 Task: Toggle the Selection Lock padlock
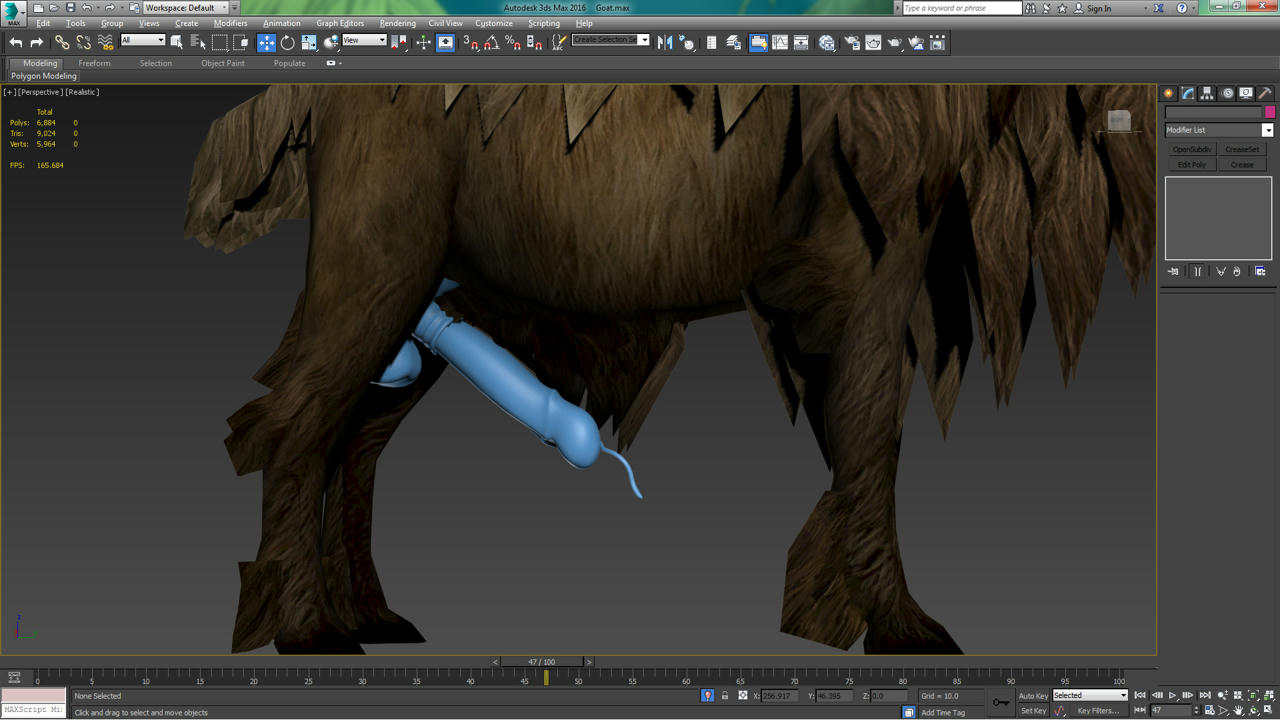click(x=725, y=696)
